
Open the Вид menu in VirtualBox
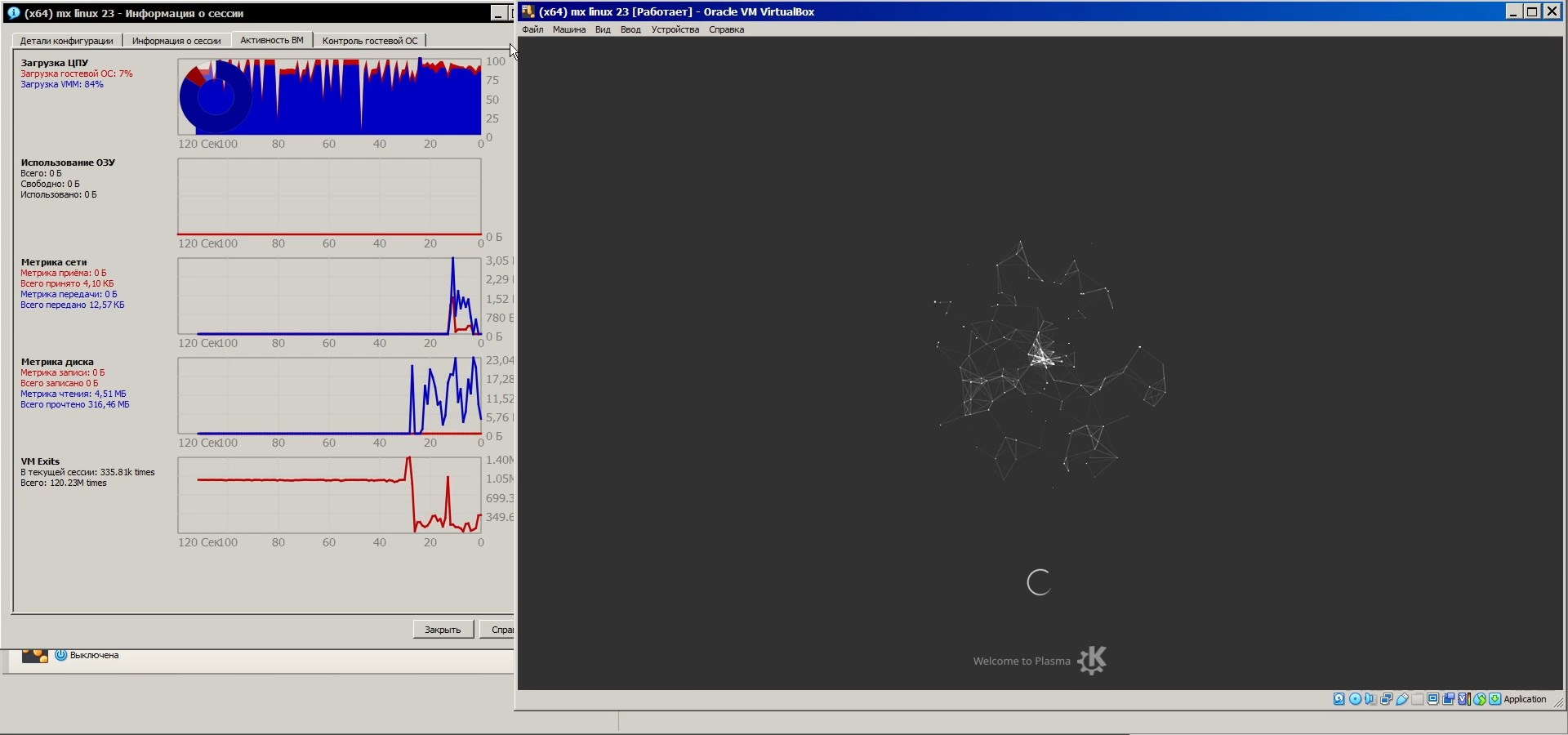point(603,29)
